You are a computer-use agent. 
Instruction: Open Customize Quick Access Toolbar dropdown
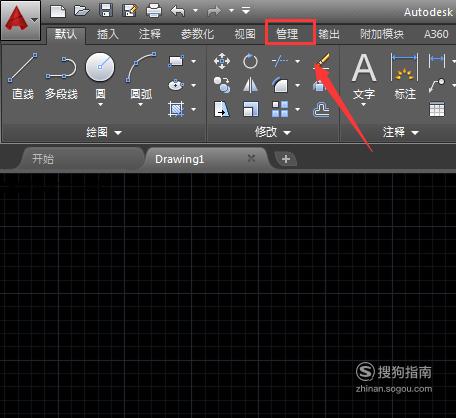[246, 11]
